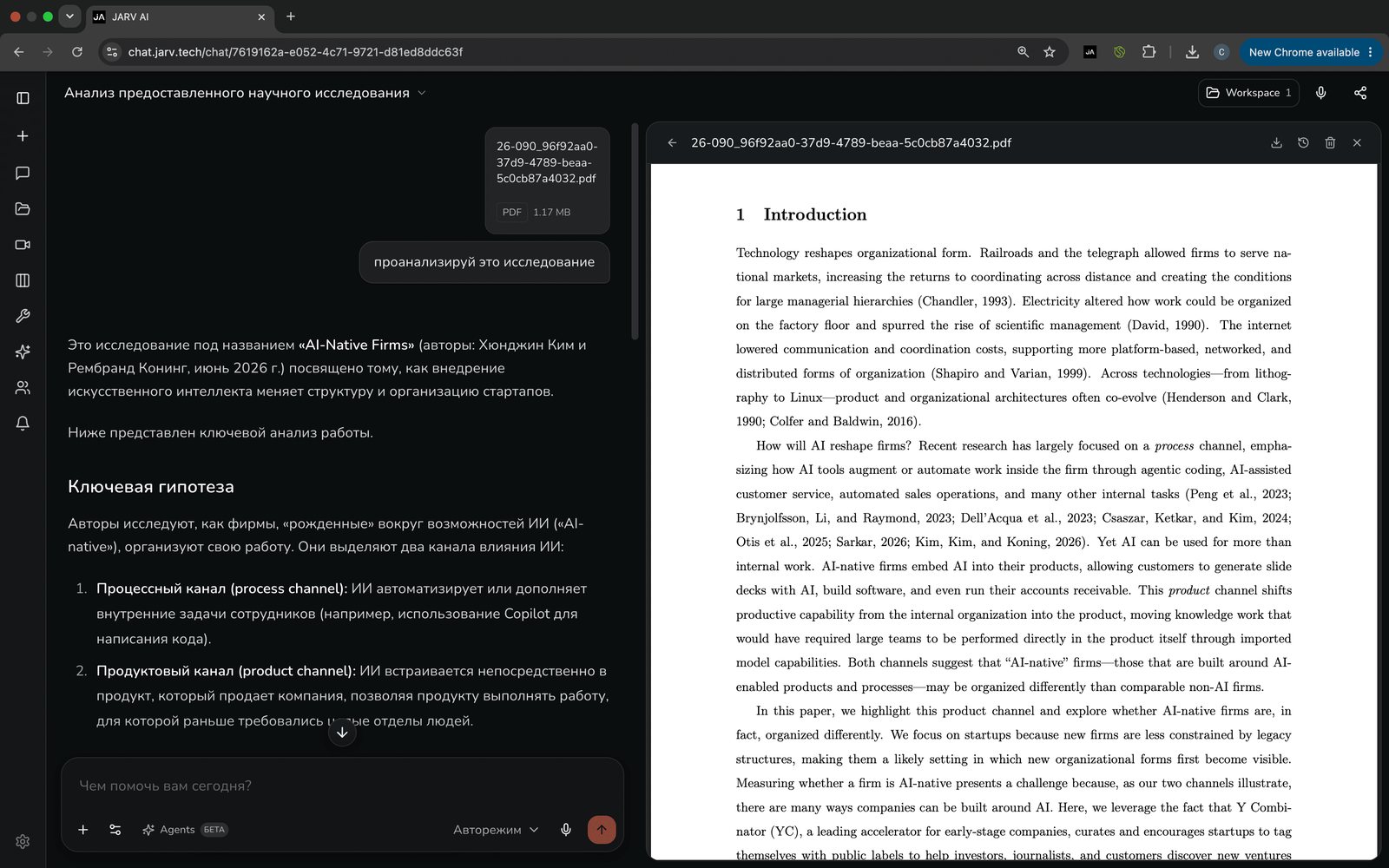1389x868 pixels.
Task: Reload the page in Chrome
Action: coord(77,52)
